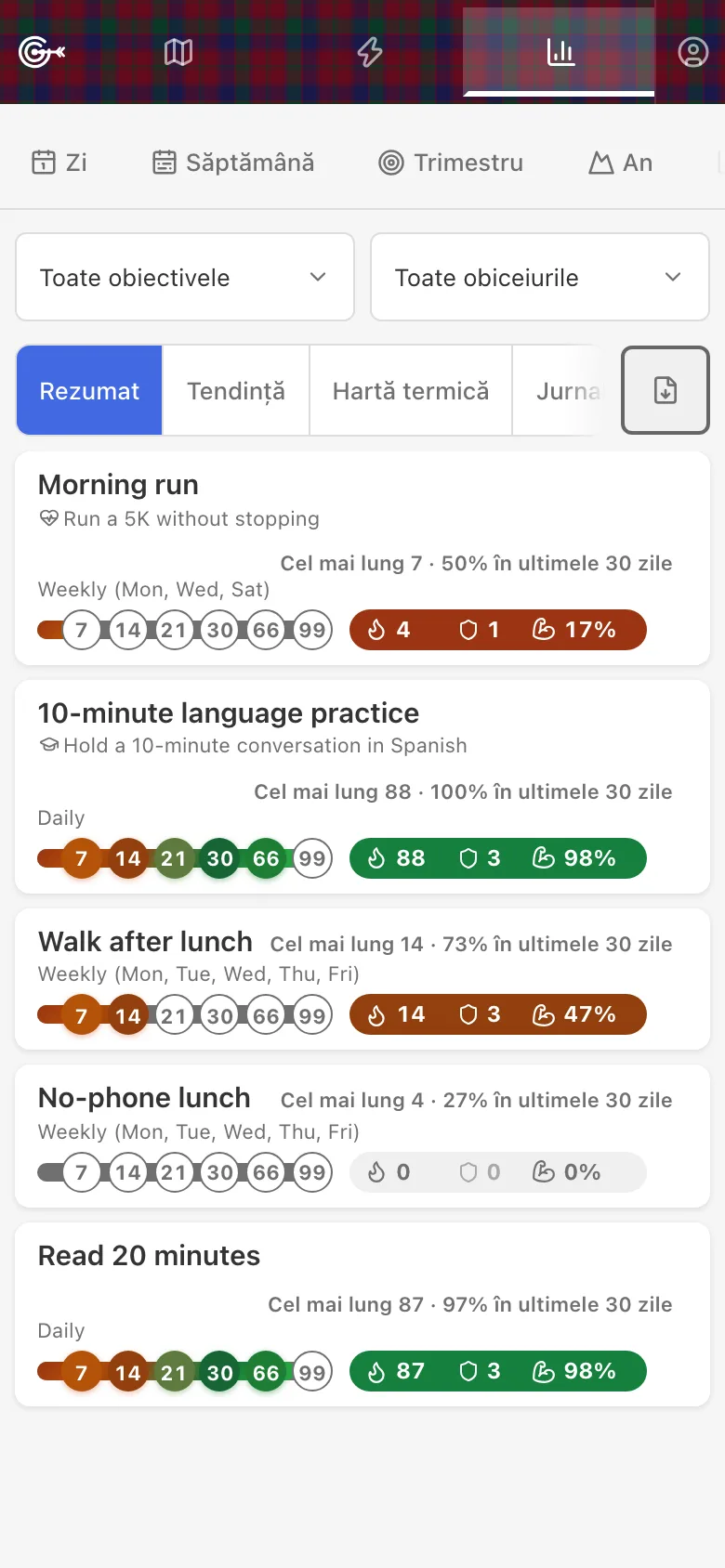Click the export file download icon button
The height and width of the screenshot is (1568, 725).
[x=666, y=390]
